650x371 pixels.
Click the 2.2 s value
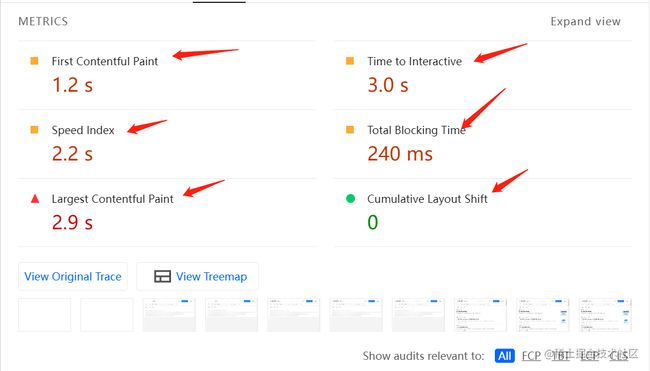[72, 154]
